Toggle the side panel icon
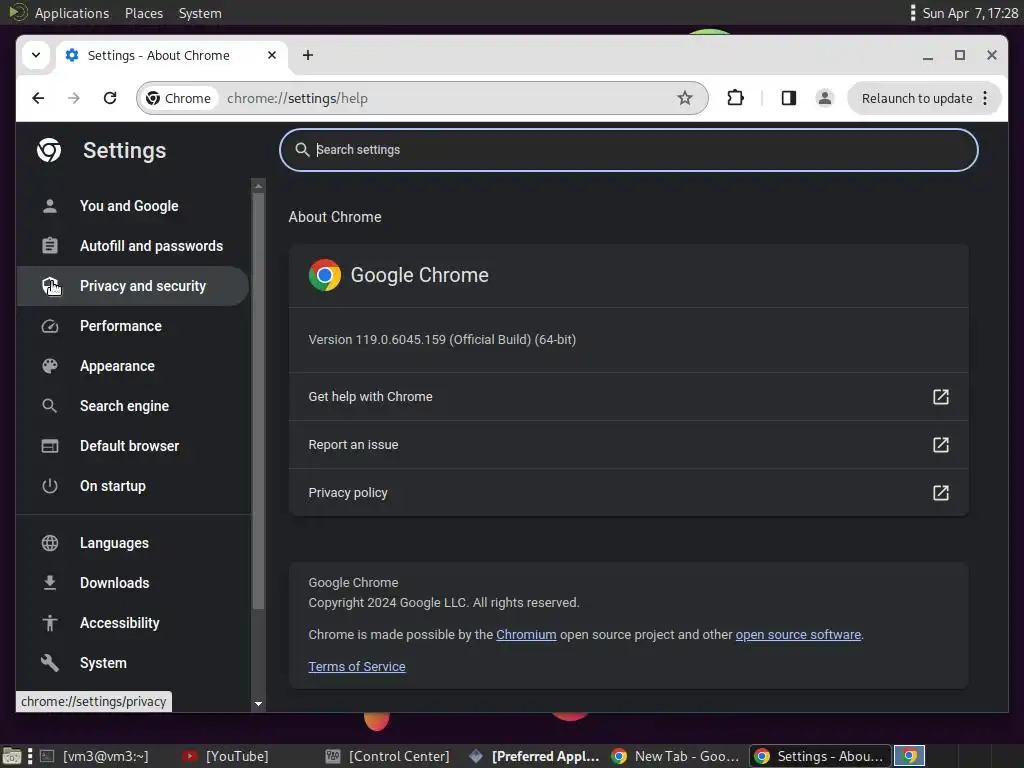This screenshot has width=1024, height=768. coord(788,98)
